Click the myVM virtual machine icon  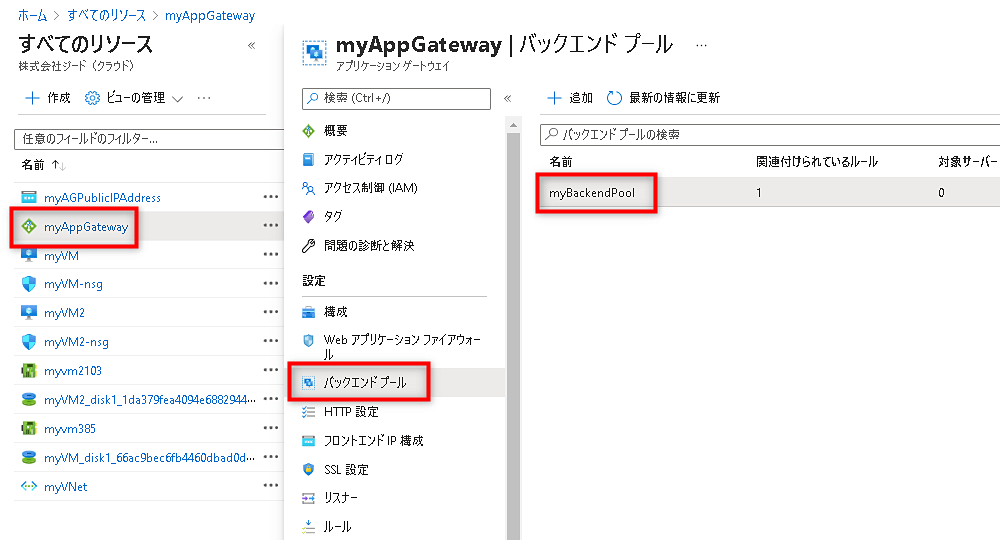click(29, 256)
